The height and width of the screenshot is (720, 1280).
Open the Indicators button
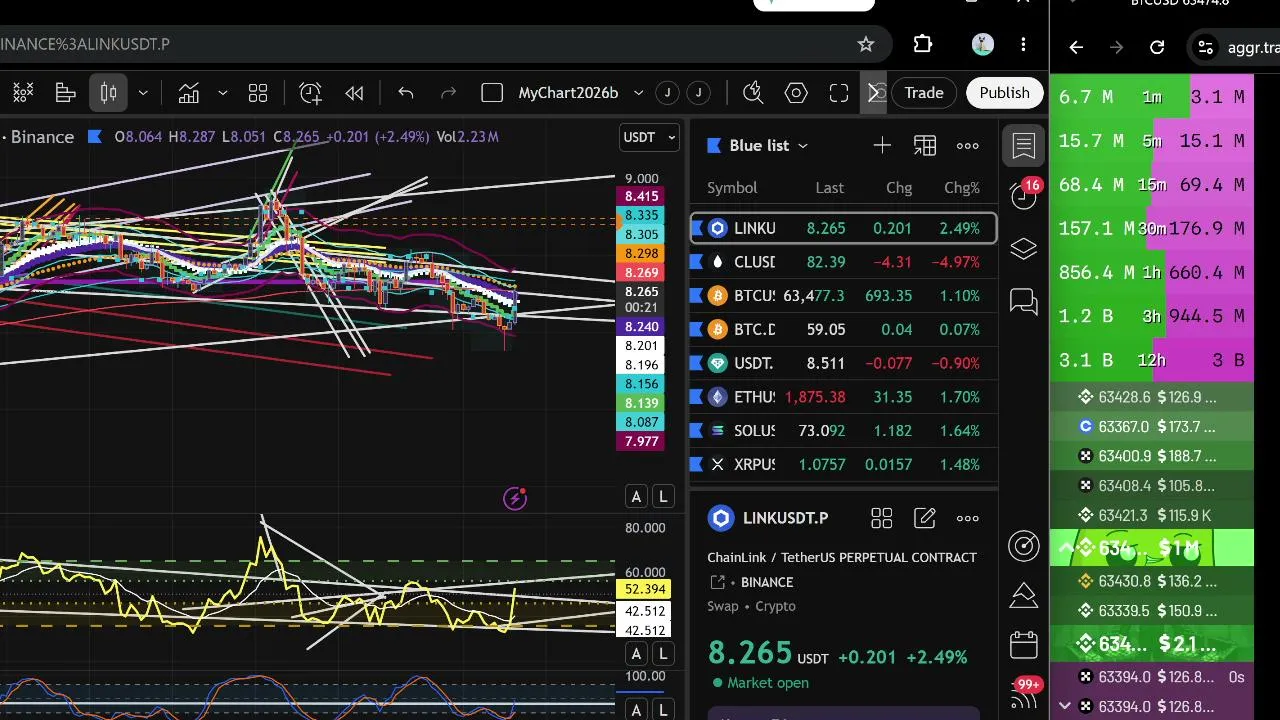point(189,93)
